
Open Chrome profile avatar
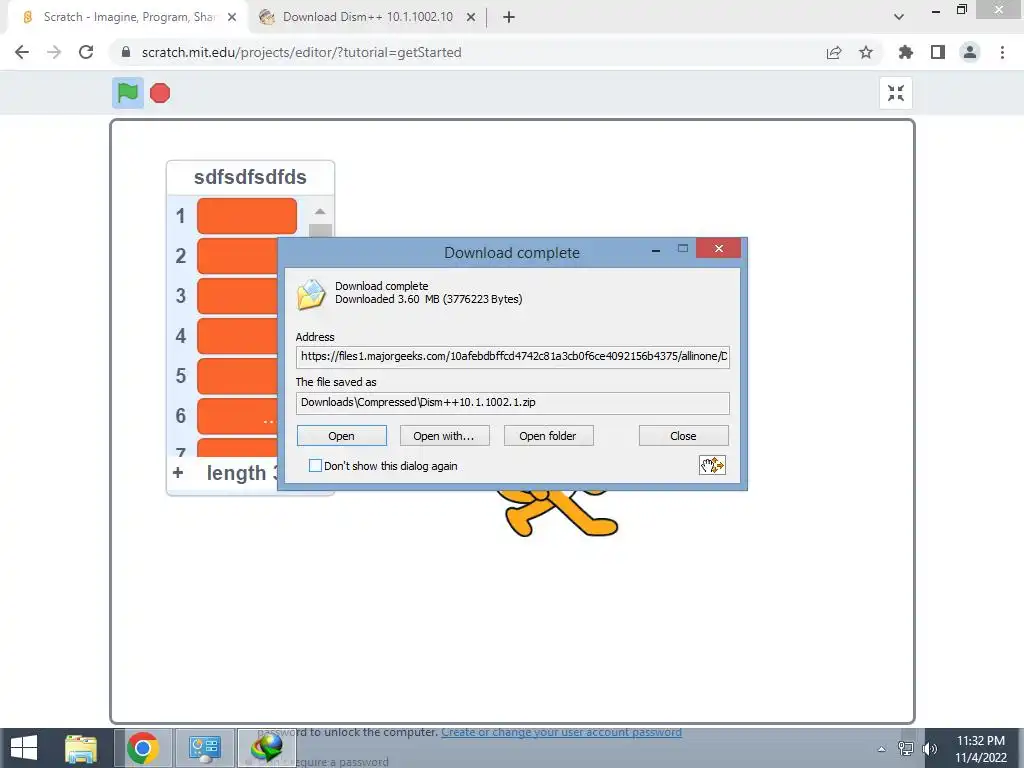tap(970, 52)
